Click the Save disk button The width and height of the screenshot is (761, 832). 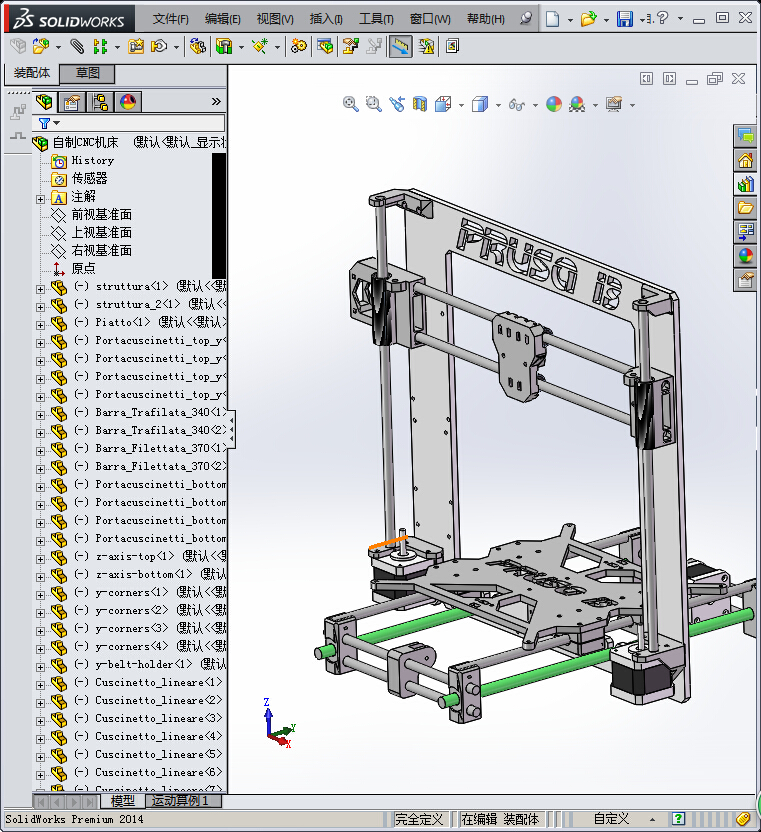pyautogui.click(x=625, y=19)
